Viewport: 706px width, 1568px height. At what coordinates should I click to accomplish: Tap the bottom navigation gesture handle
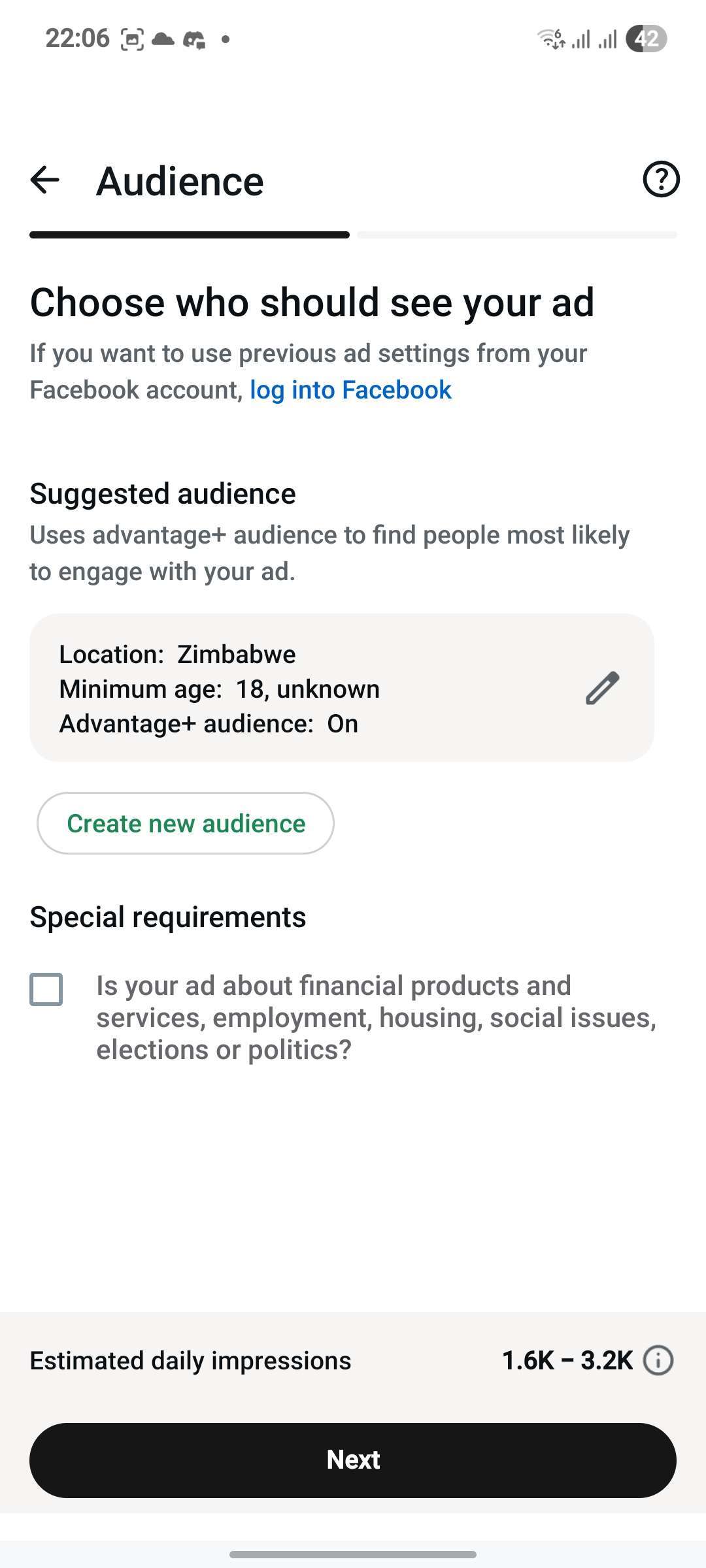pos(353,1554)
